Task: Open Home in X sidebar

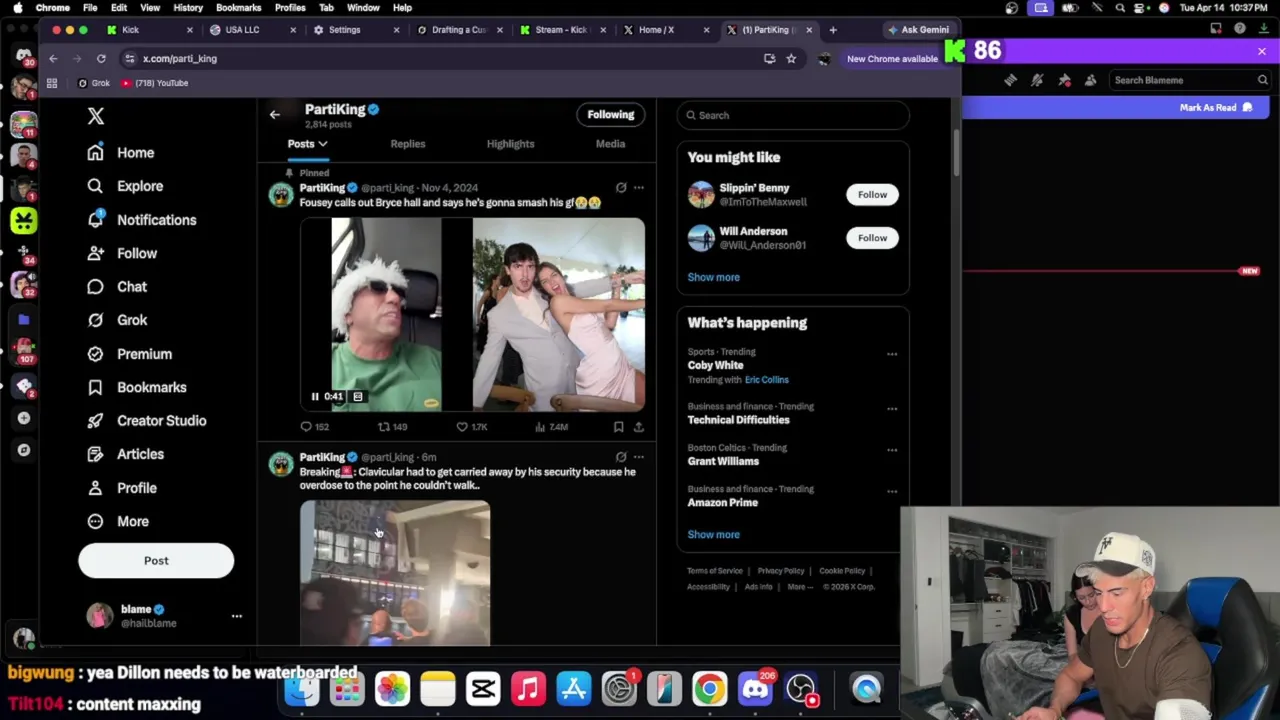Action: (x=121, y=153)
